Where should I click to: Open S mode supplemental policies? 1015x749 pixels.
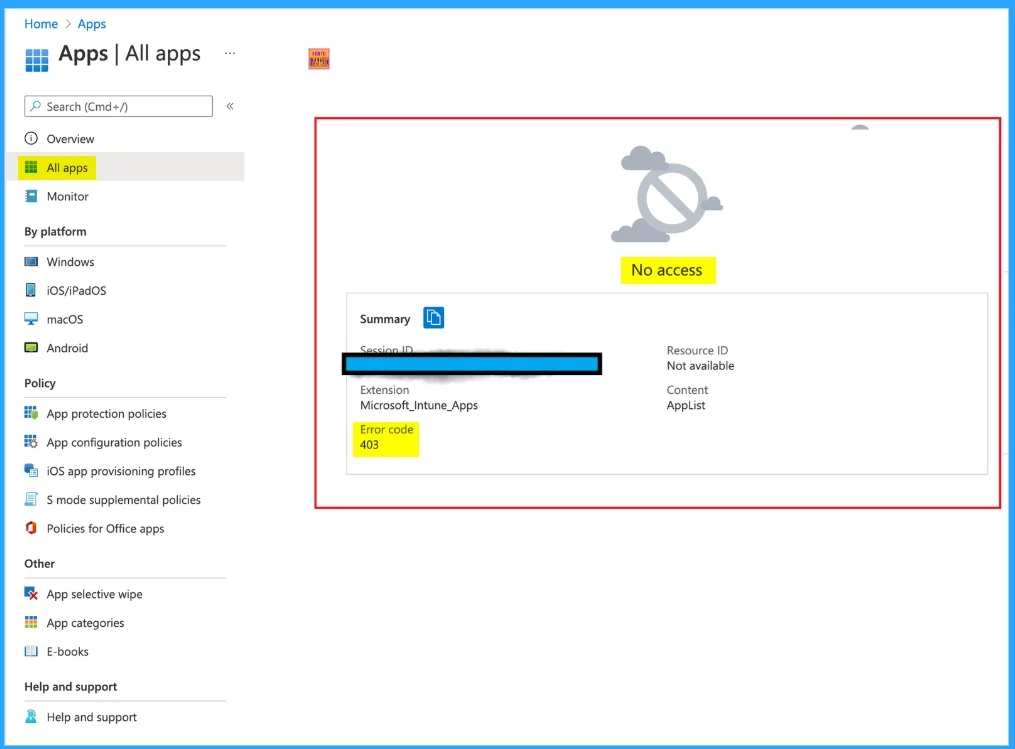(125, 500)
